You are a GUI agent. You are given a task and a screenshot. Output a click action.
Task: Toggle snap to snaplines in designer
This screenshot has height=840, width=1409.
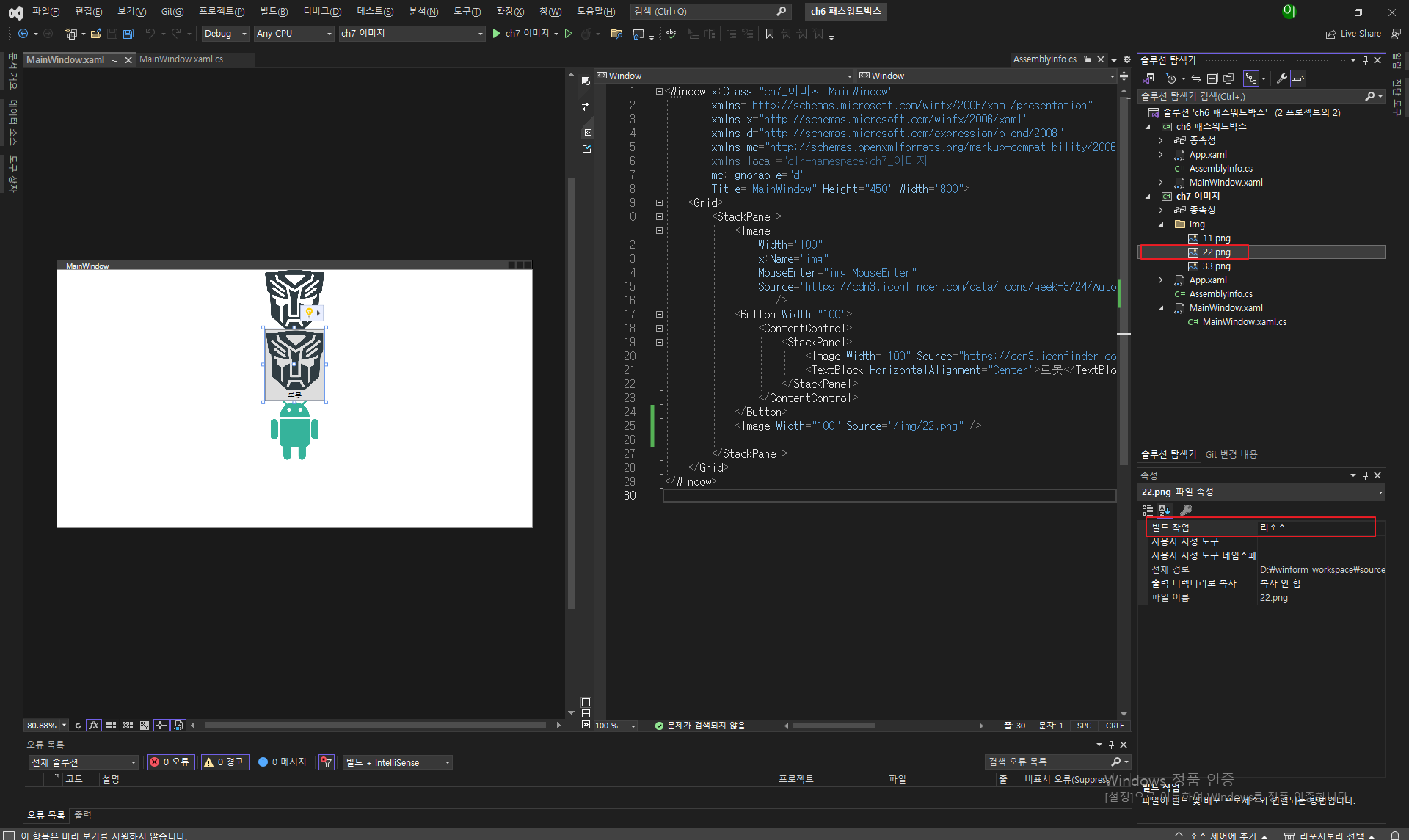pos(161,726)
